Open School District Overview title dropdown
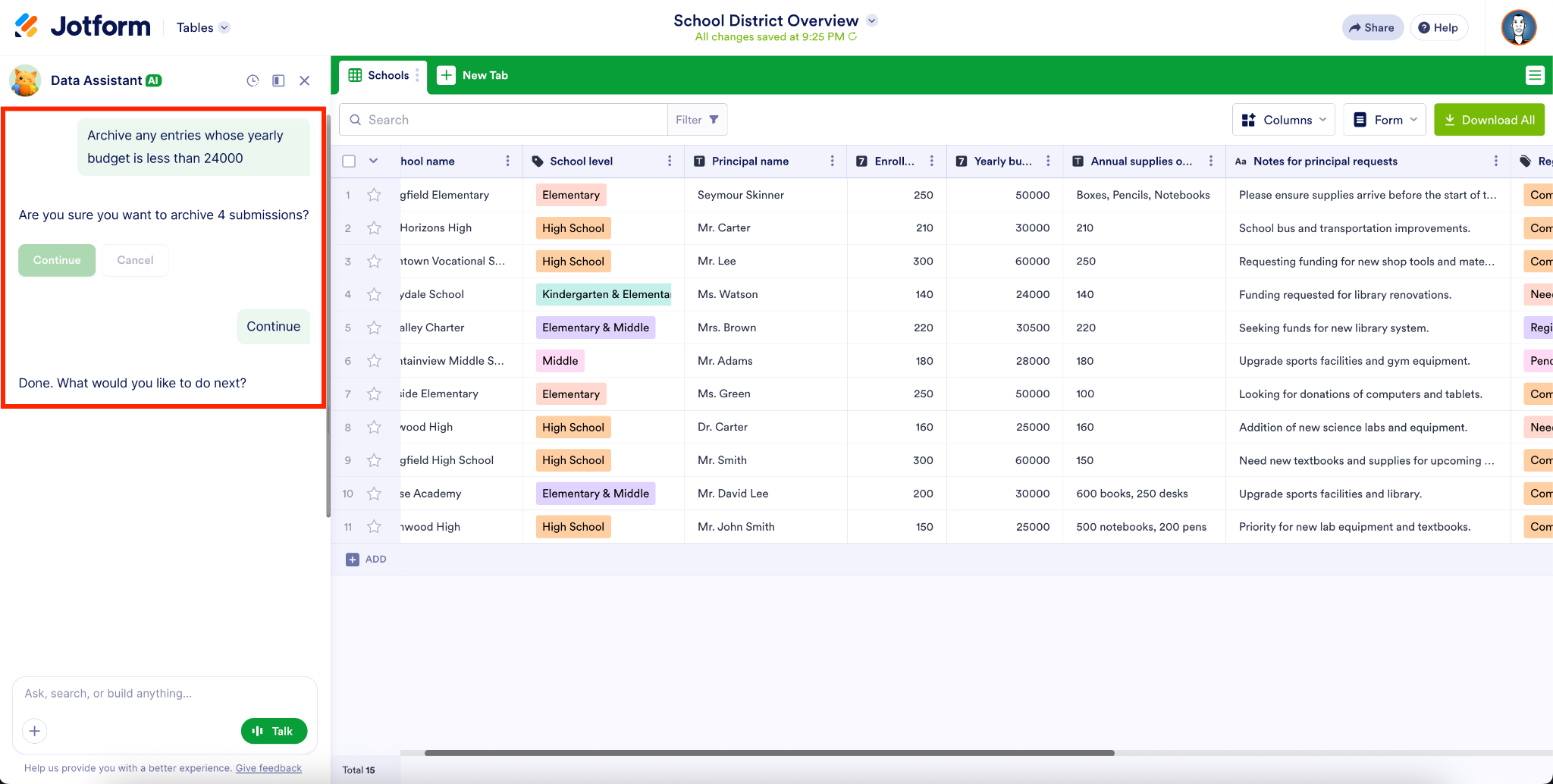The image size is (1553, 784). coord(872,20)
